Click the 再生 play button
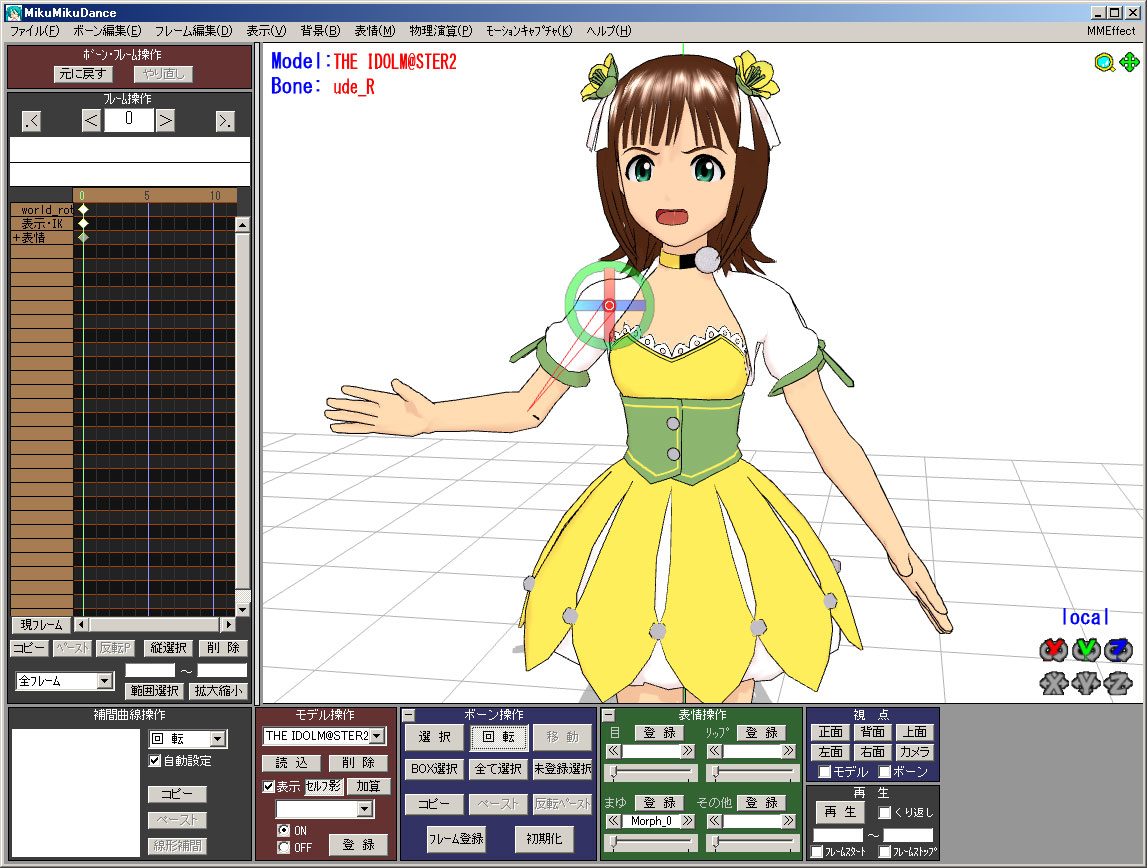 (840, 812)
